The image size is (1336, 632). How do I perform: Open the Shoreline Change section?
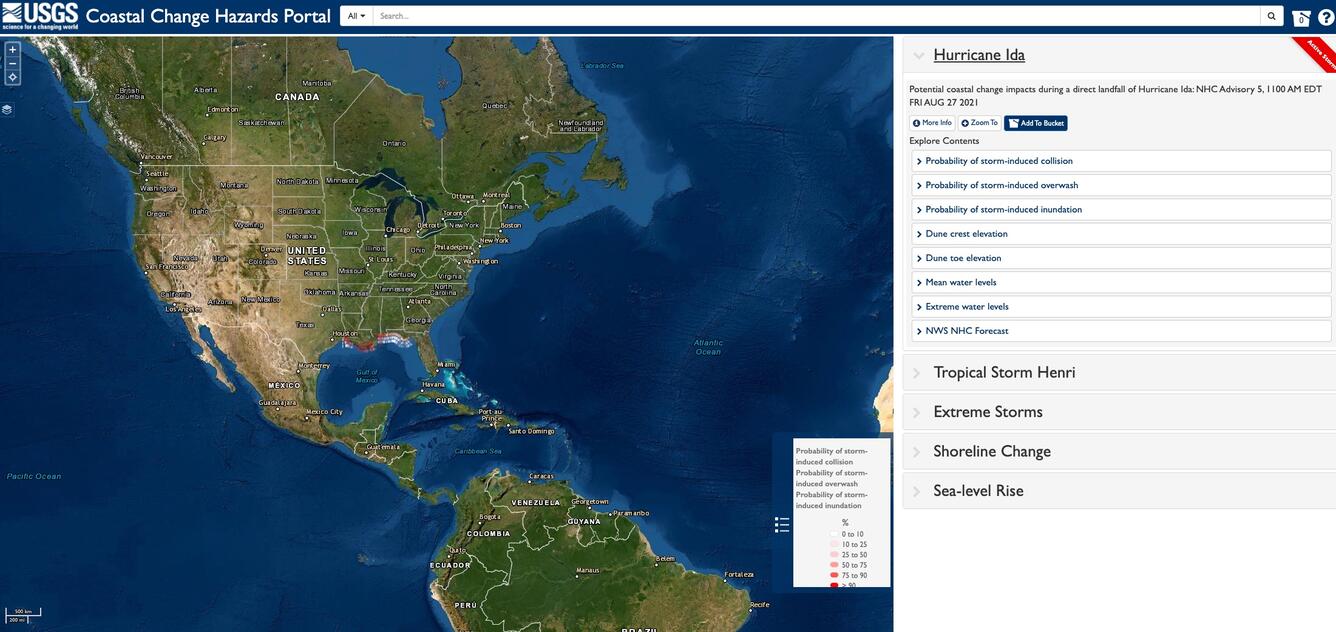(x=992, y=450)
